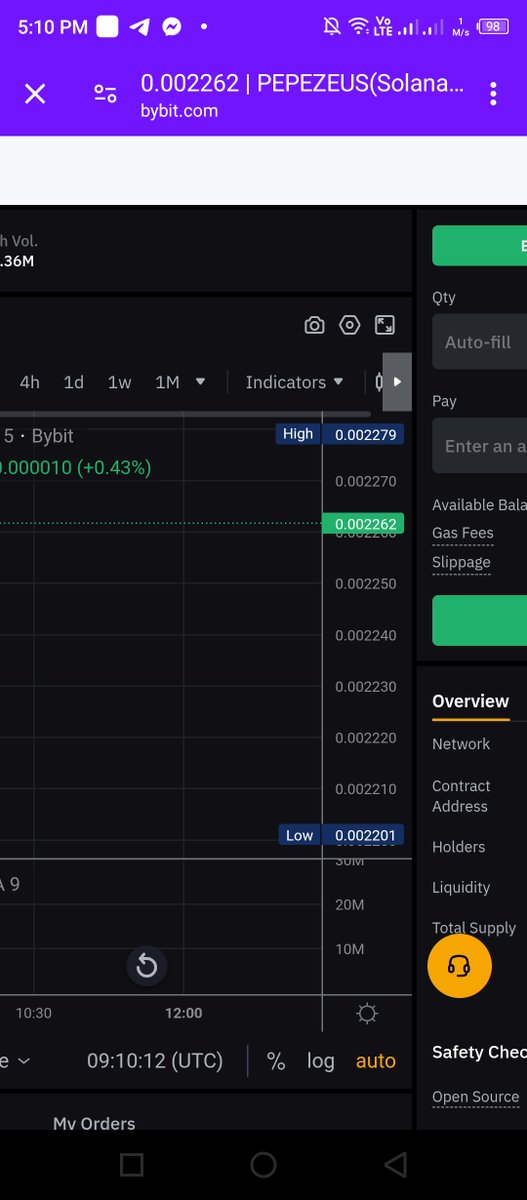Take chart snapshot with camera icon
The image size is (527, 1200).
[x=314, y=325]
